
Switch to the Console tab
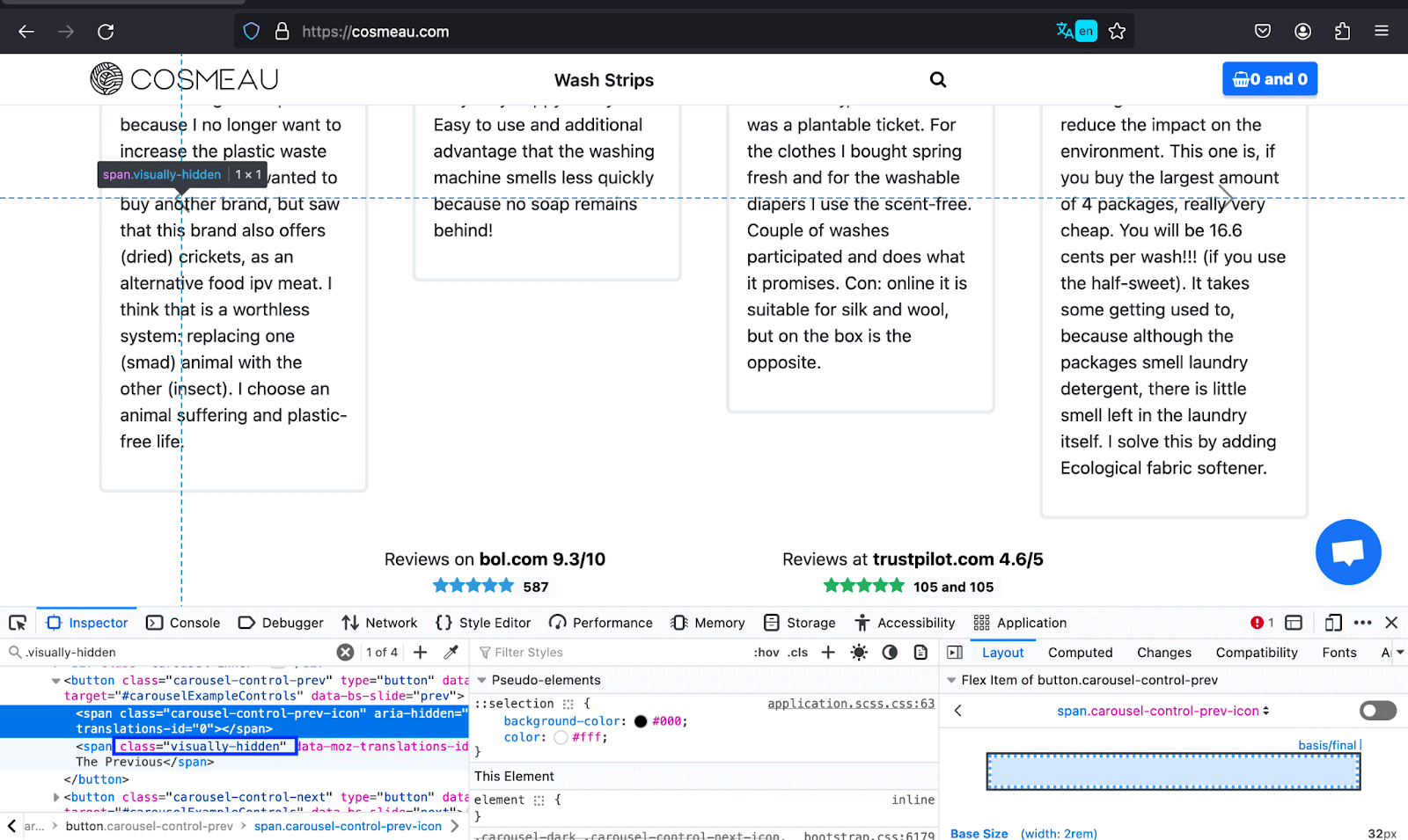pyautogui.click(x=183, y=623)
